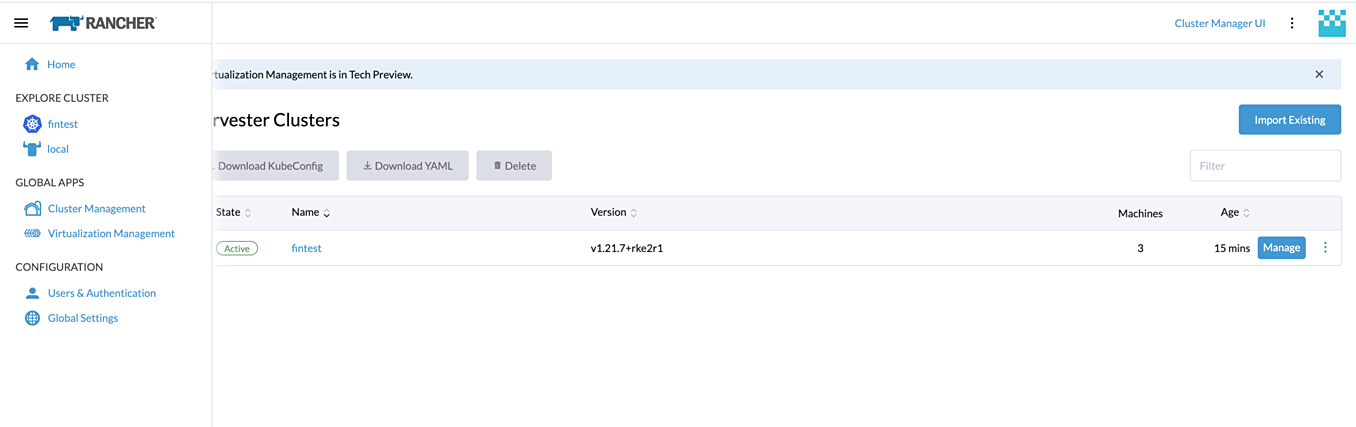Click Import Existing button
This screenshot has width=1356, height=427.
coord(1290,119)
